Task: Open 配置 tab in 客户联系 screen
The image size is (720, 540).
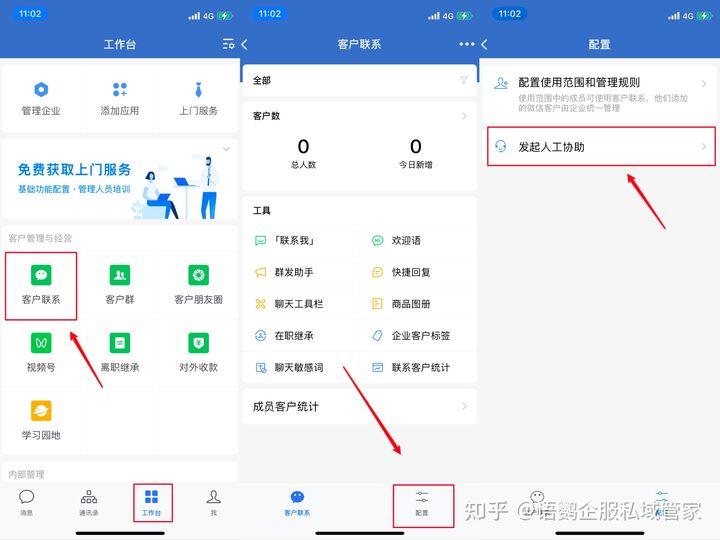Action: tap(422, 502)
